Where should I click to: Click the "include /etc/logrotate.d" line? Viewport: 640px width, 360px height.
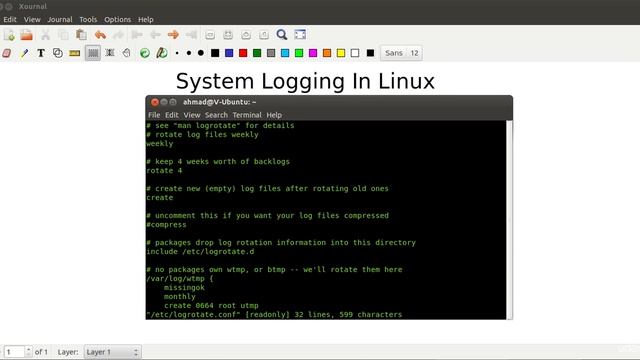click(x=200, y=251)
